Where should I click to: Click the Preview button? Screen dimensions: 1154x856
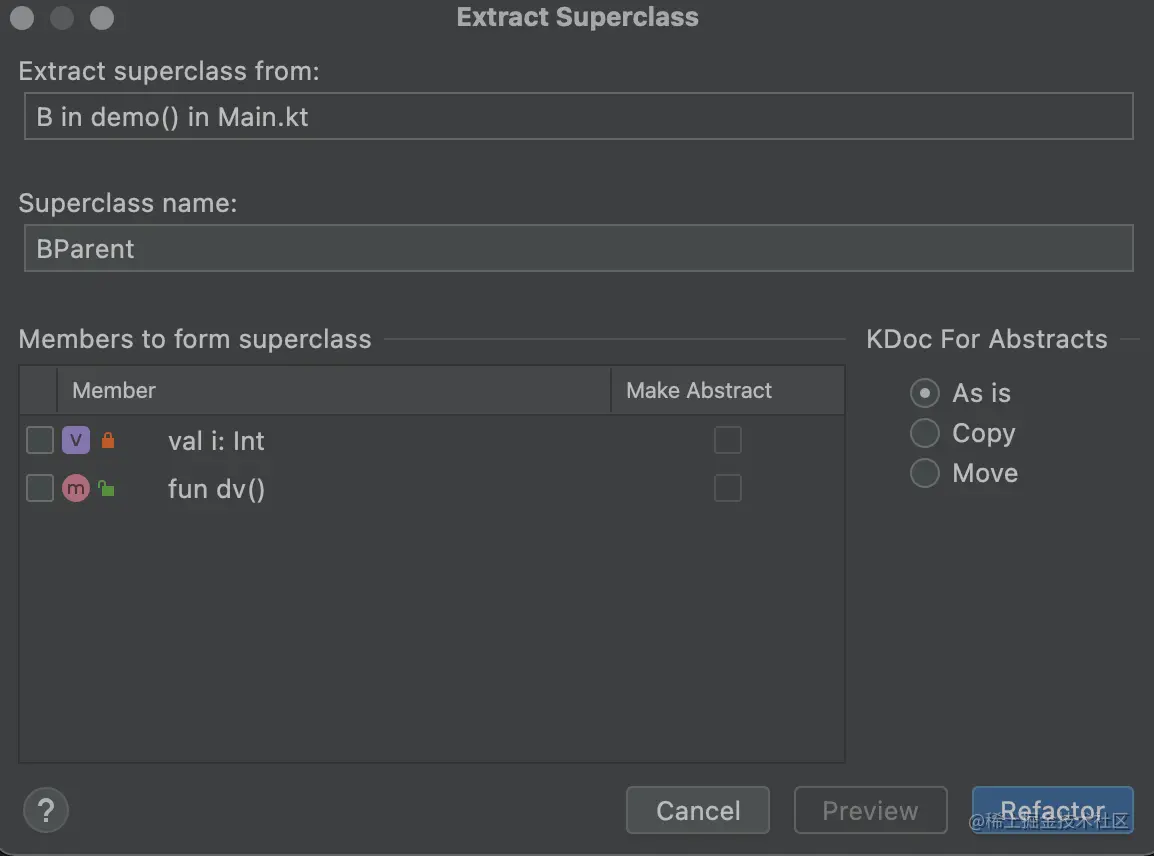tap(870, 810)
